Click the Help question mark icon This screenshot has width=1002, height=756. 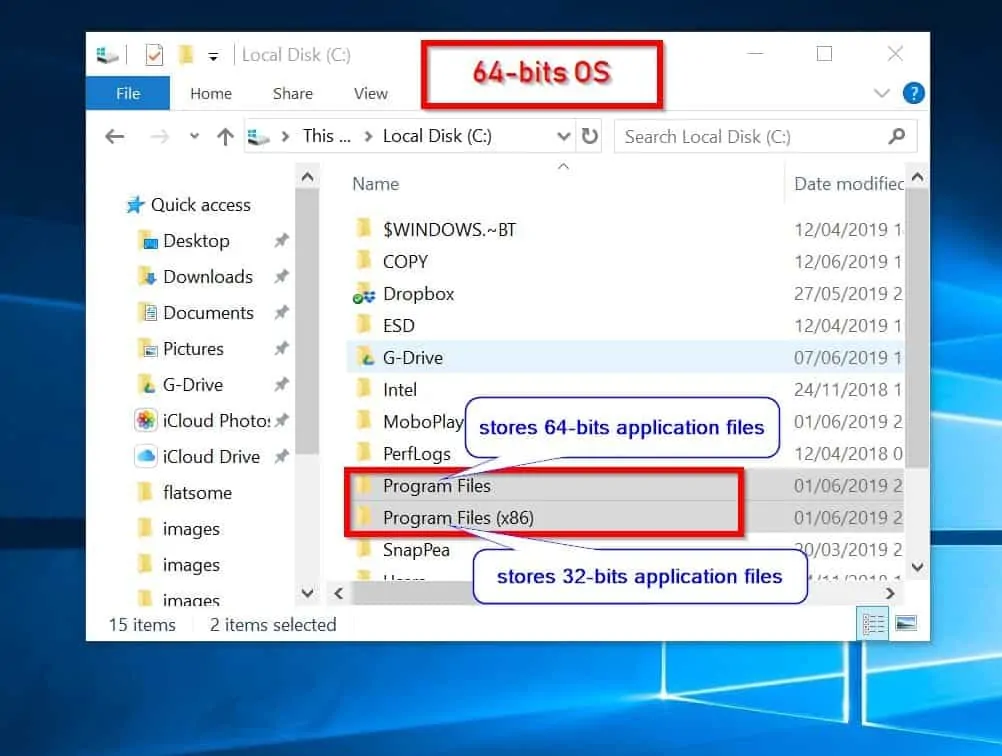(x=913, y=93)
